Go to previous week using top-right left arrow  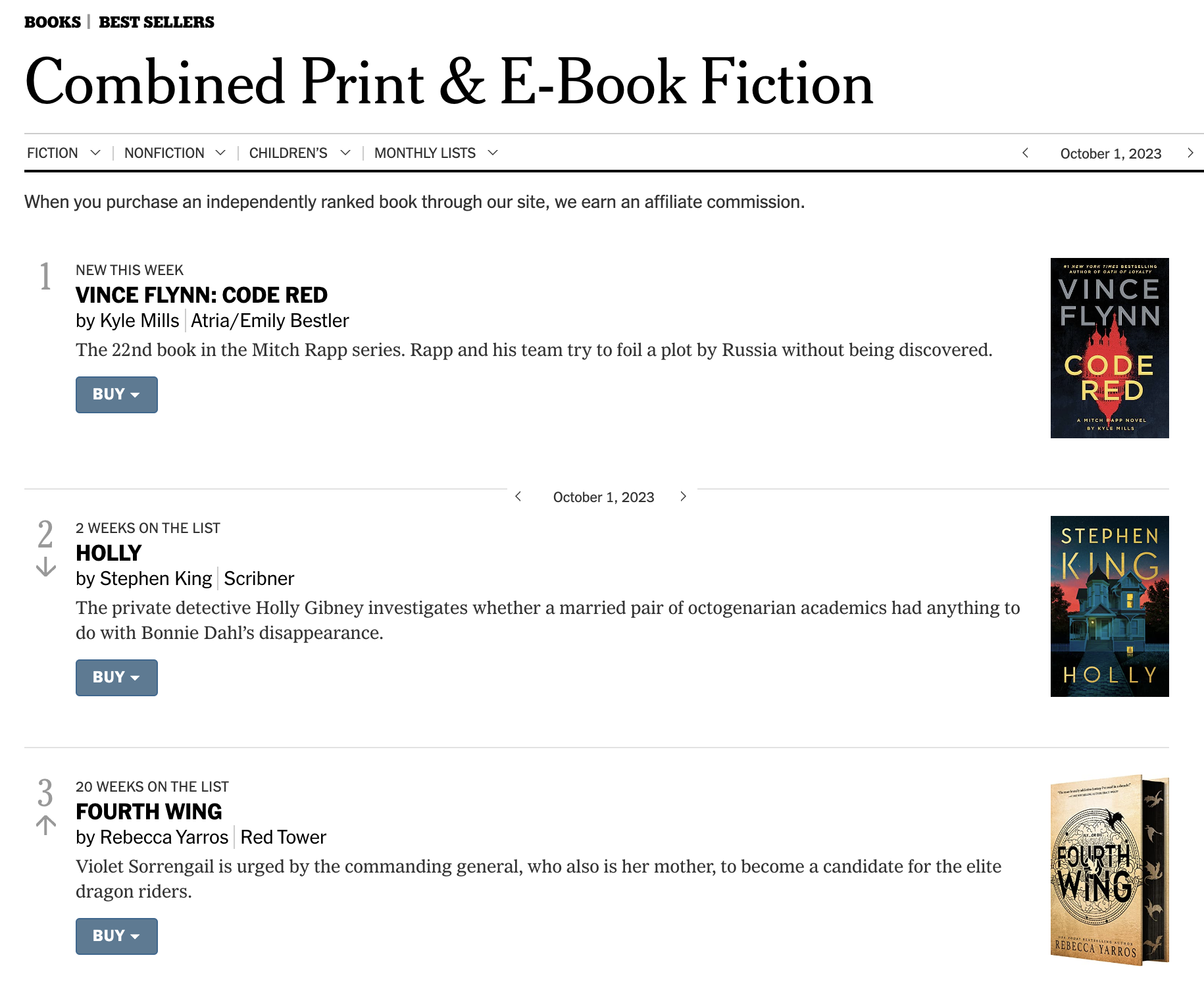pos(1025,153)
